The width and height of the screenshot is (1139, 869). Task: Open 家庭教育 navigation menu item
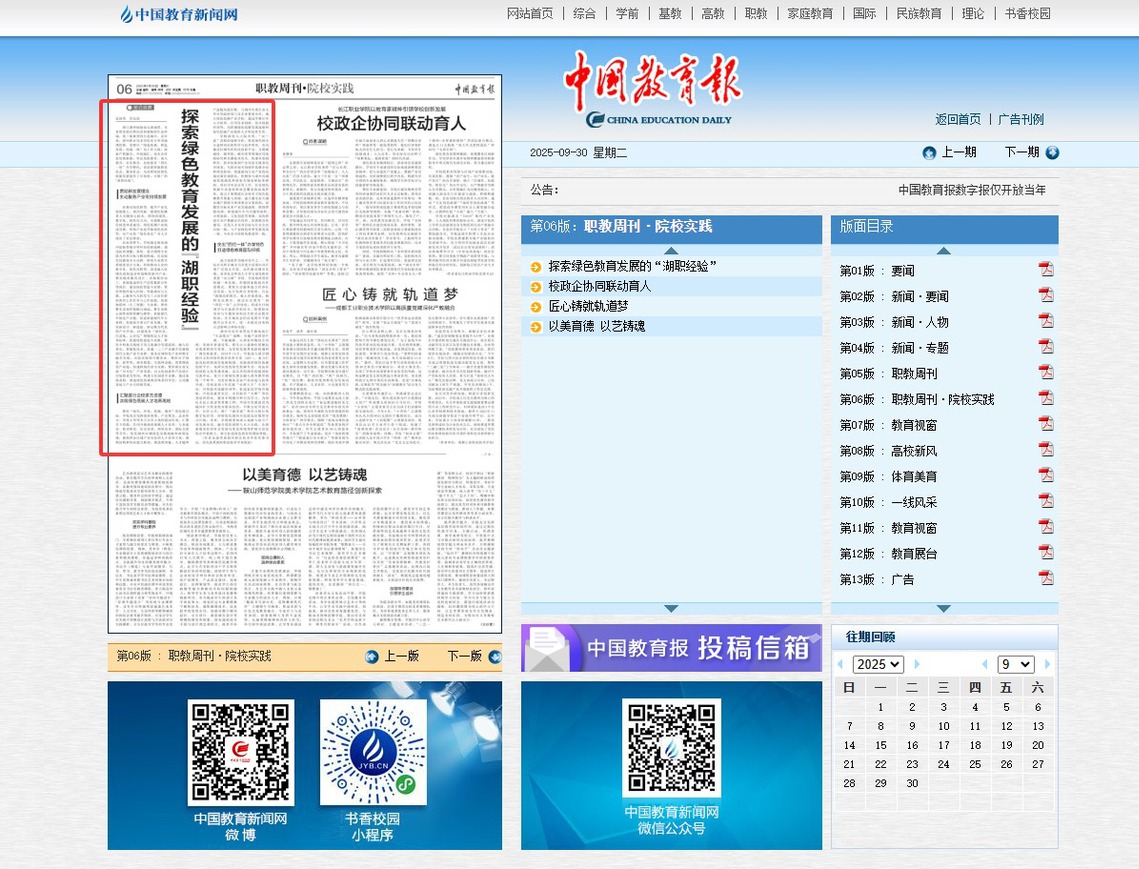[810, 14]
